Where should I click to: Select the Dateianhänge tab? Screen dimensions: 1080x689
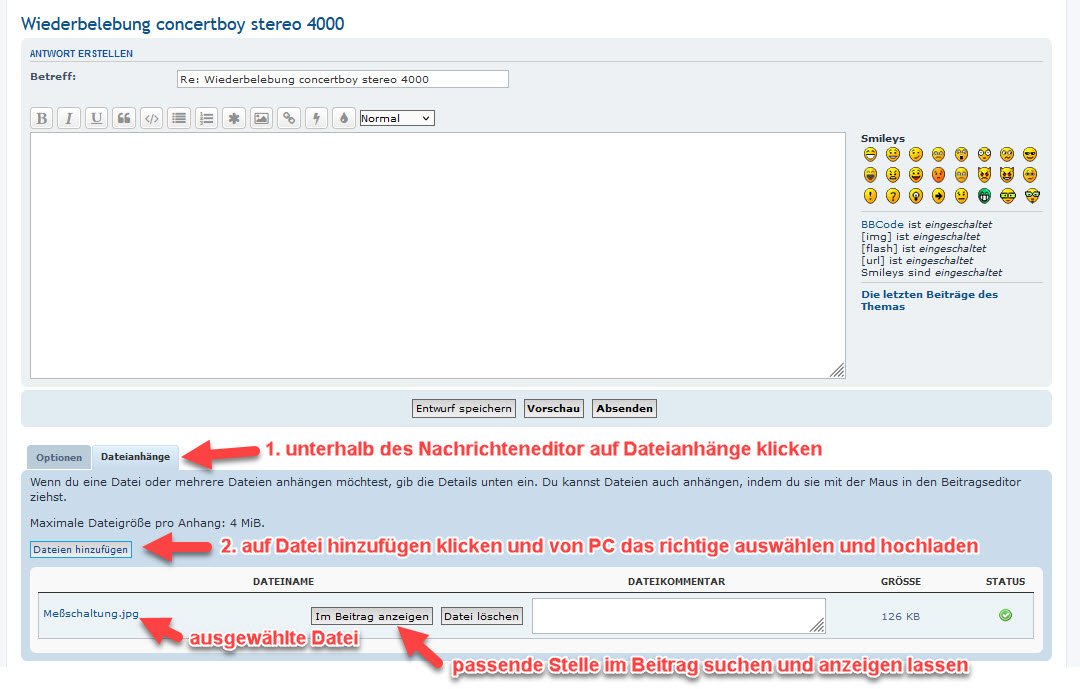135,458
